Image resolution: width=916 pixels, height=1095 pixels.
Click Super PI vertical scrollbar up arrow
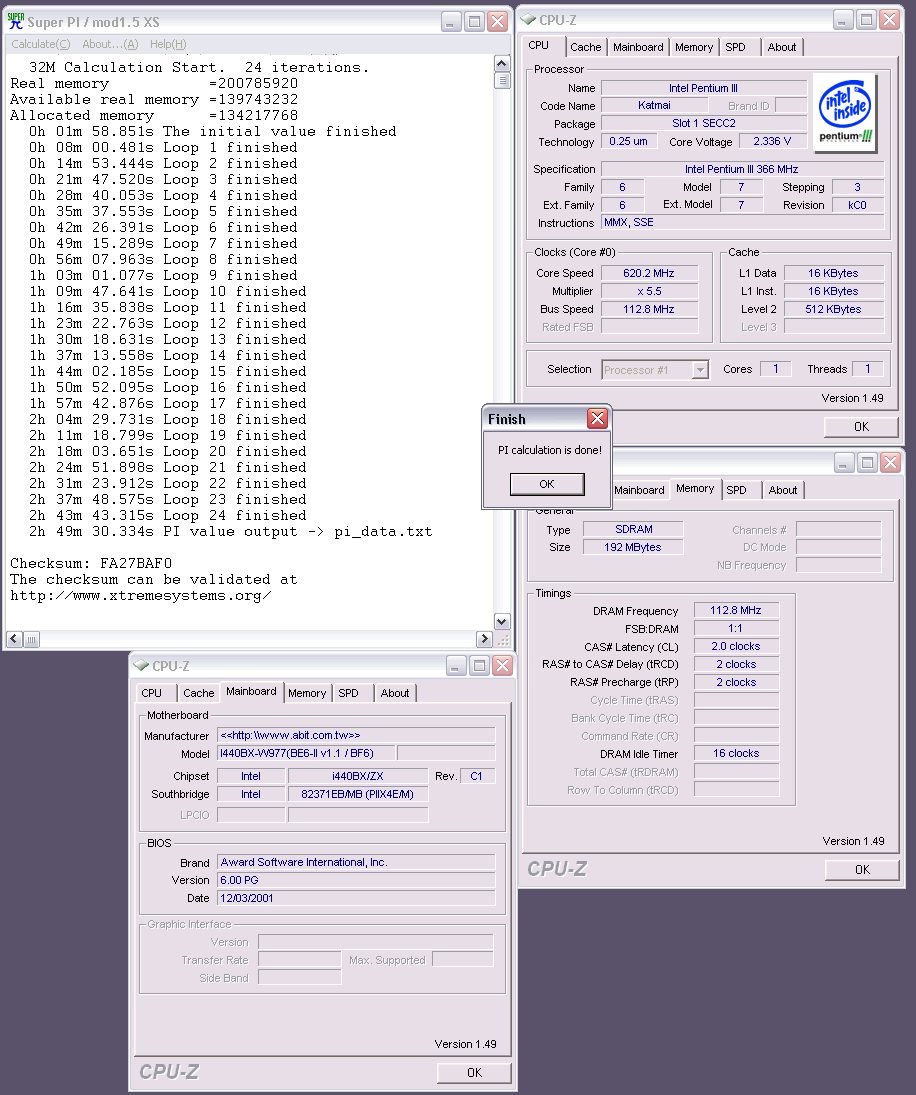[x=501, y=64]
